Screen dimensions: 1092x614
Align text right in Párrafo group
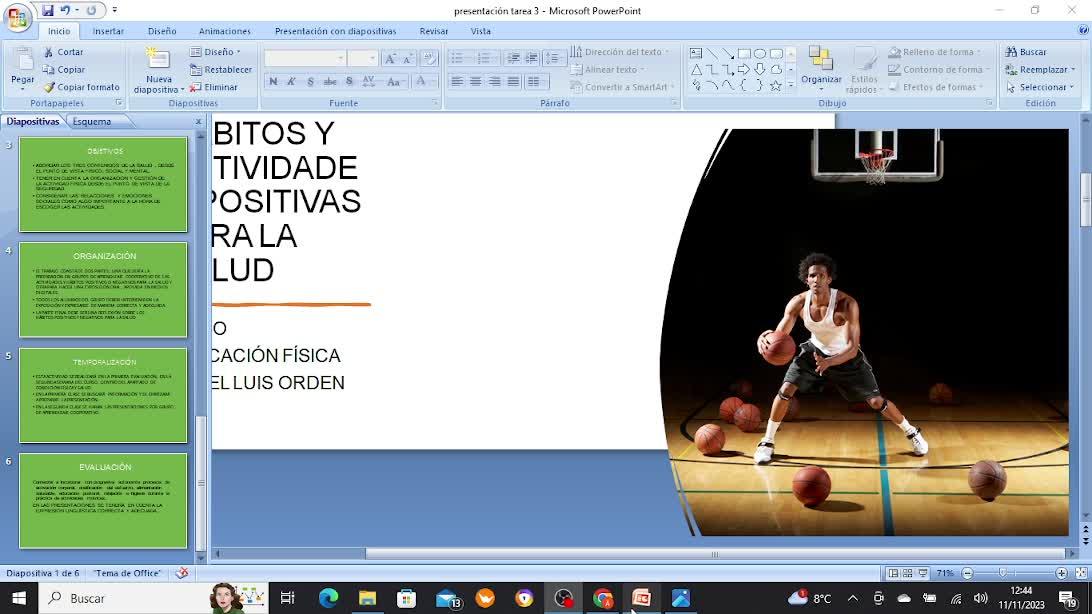tap(494, 82)
